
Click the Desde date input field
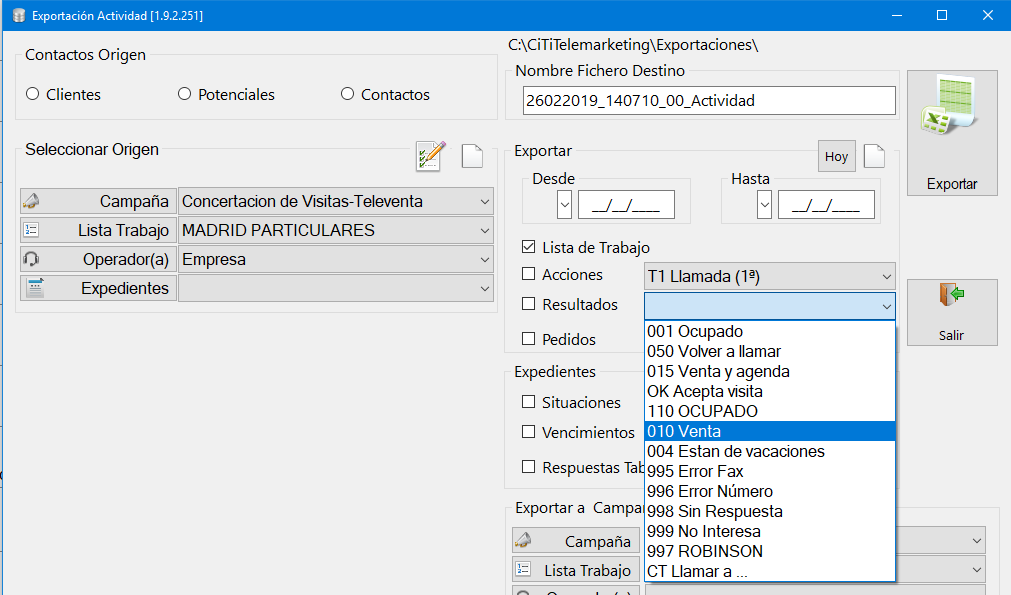[x=626, y=205]
